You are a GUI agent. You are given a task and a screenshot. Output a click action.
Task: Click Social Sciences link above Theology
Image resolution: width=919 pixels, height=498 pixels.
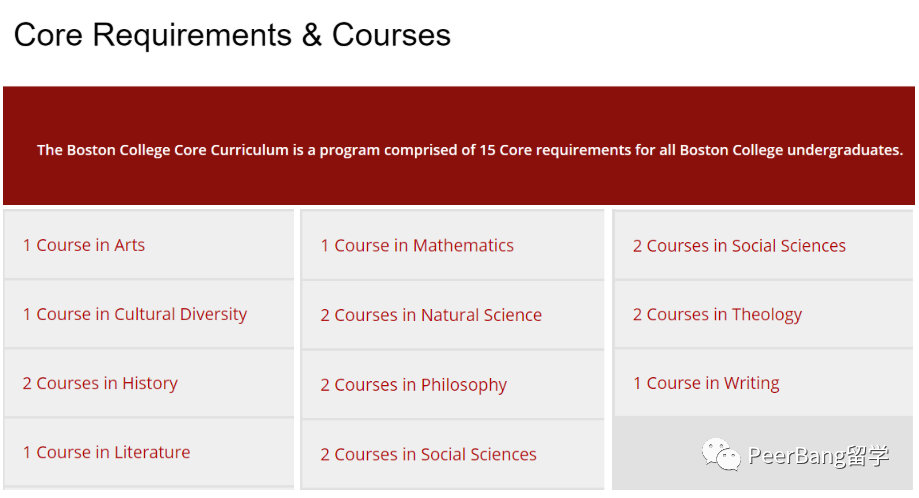pyautogui.click(x=739, y=245)
